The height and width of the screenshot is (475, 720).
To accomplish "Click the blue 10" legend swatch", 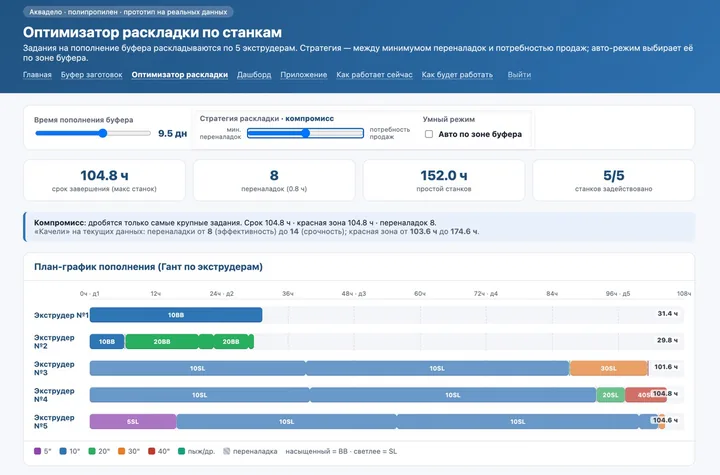I will 63,451.
